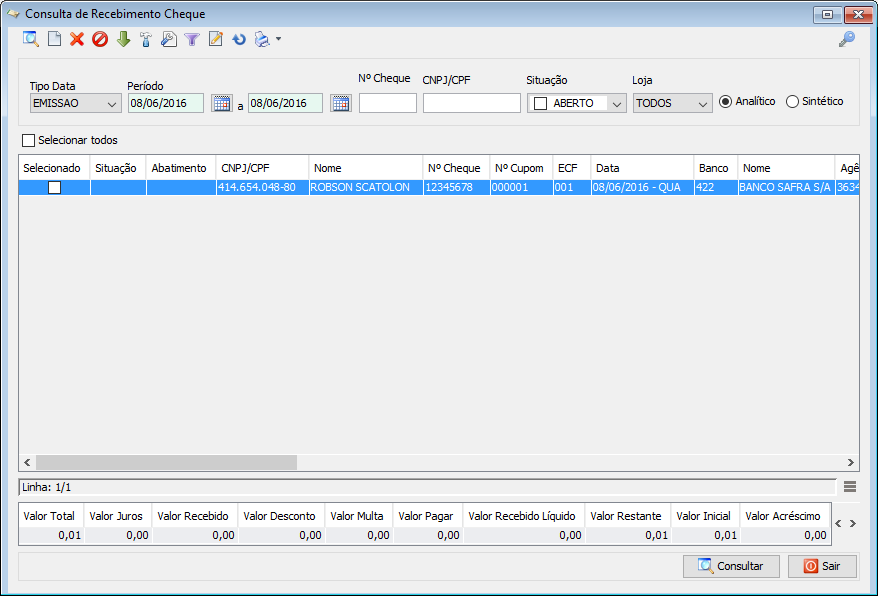
Task: Click the ECF column header
Action: 572,168
